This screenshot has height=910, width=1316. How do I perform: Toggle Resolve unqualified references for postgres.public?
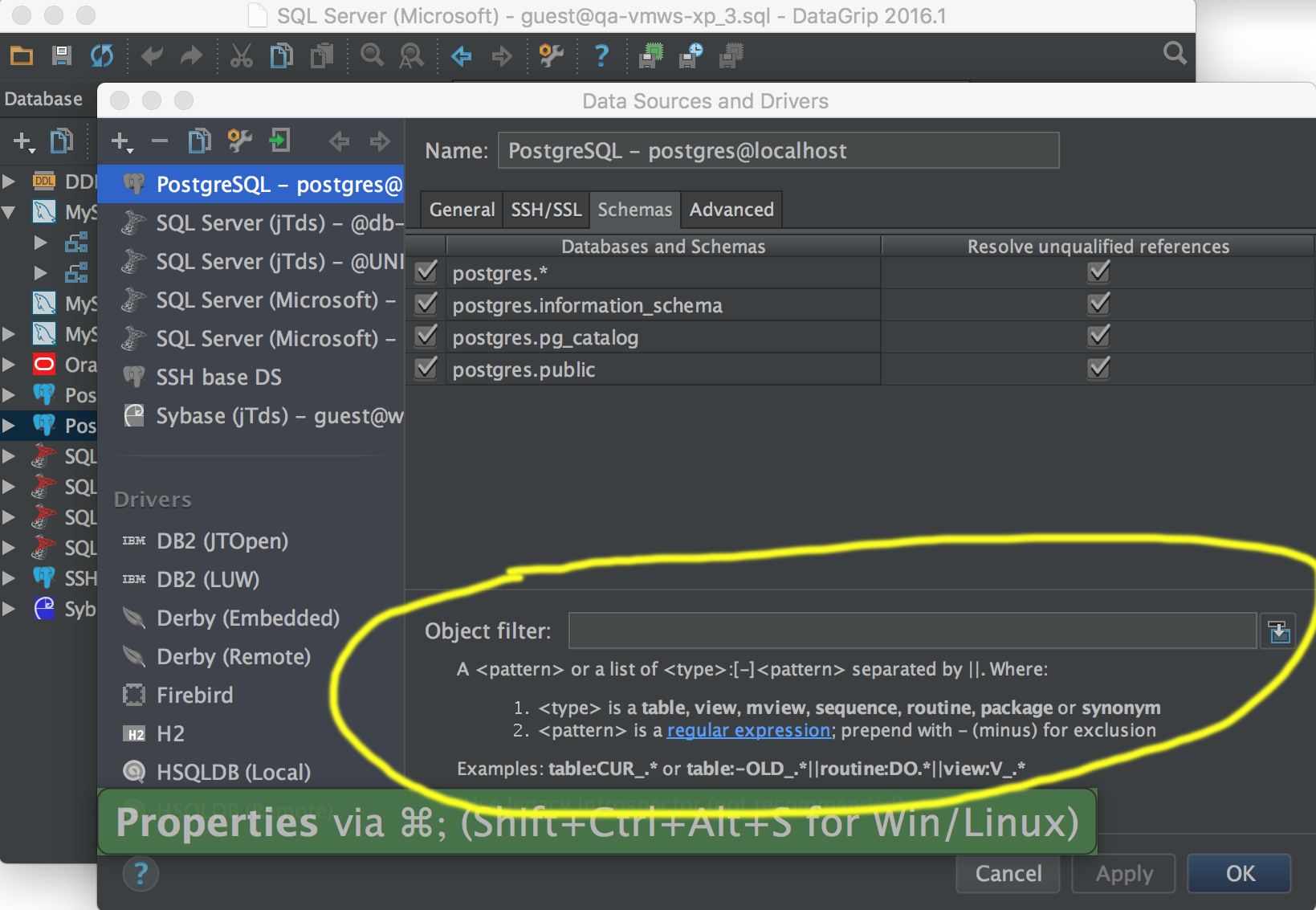pyautogui.click(x=1098, y=369)
